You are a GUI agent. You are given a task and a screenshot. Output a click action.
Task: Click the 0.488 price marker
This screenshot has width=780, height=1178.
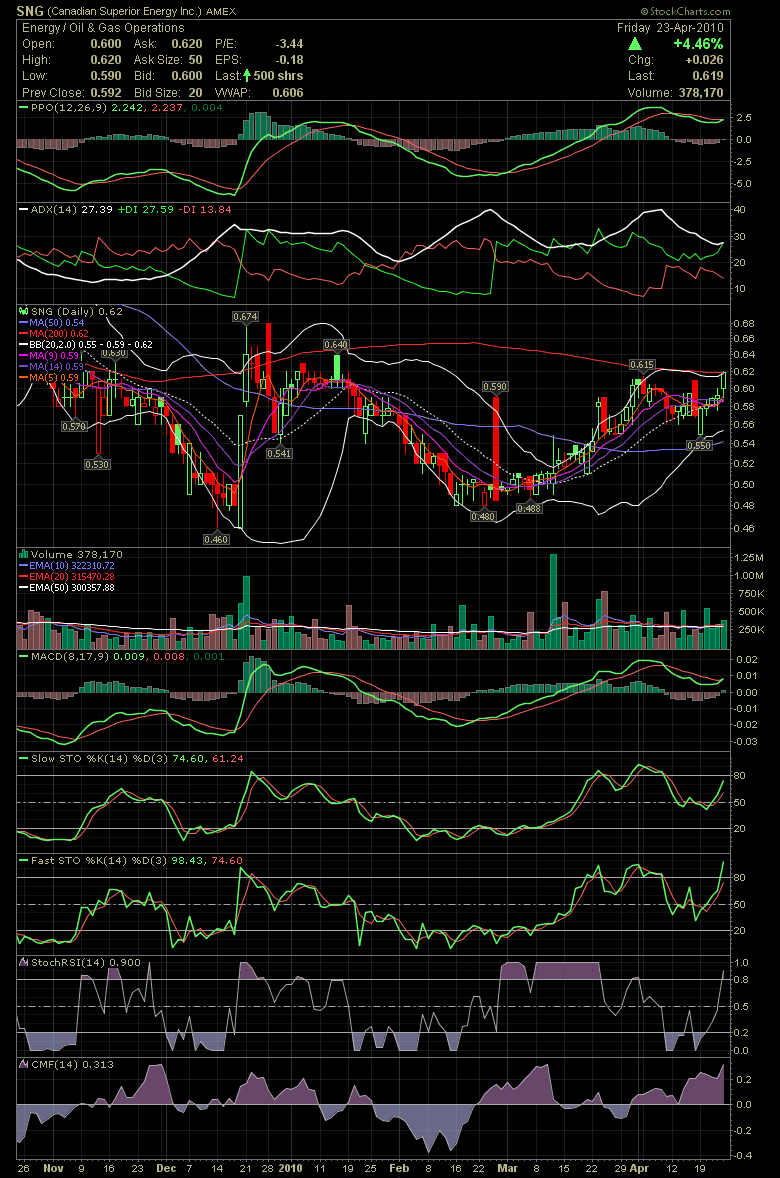(529, 509)
